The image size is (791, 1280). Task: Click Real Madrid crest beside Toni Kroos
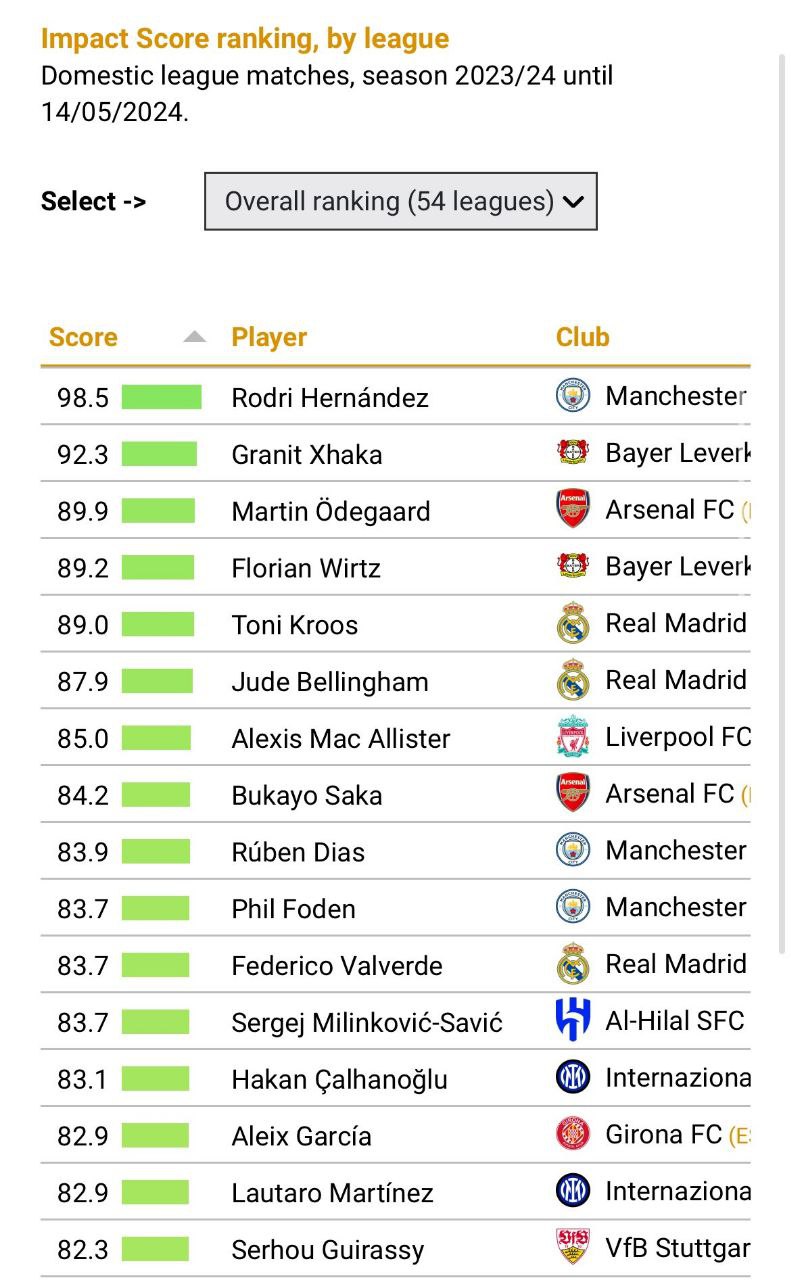pyautogui.click(x=573, y=624)
